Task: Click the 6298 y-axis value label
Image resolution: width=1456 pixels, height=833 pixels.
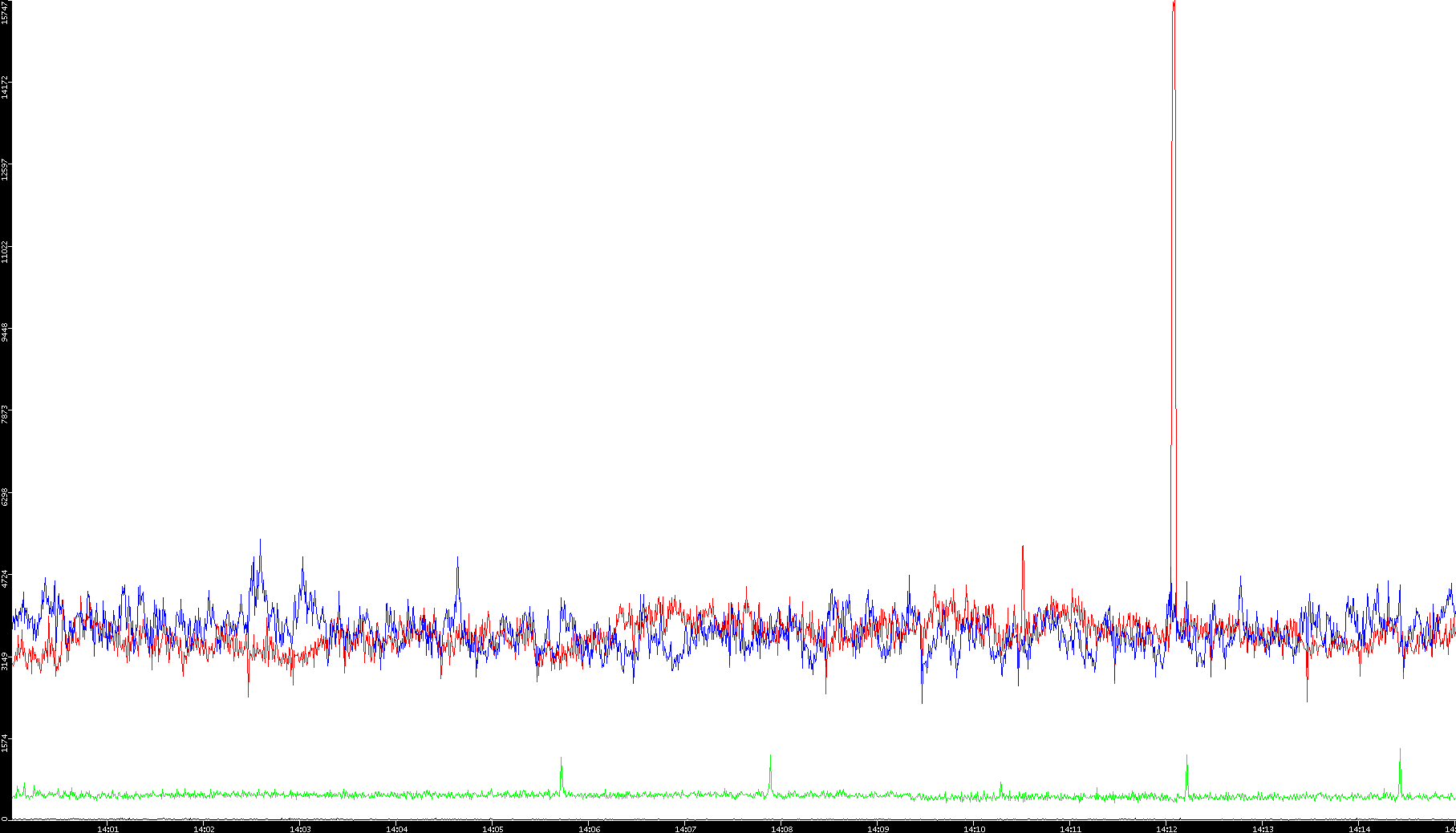Action: coord(5,496)
